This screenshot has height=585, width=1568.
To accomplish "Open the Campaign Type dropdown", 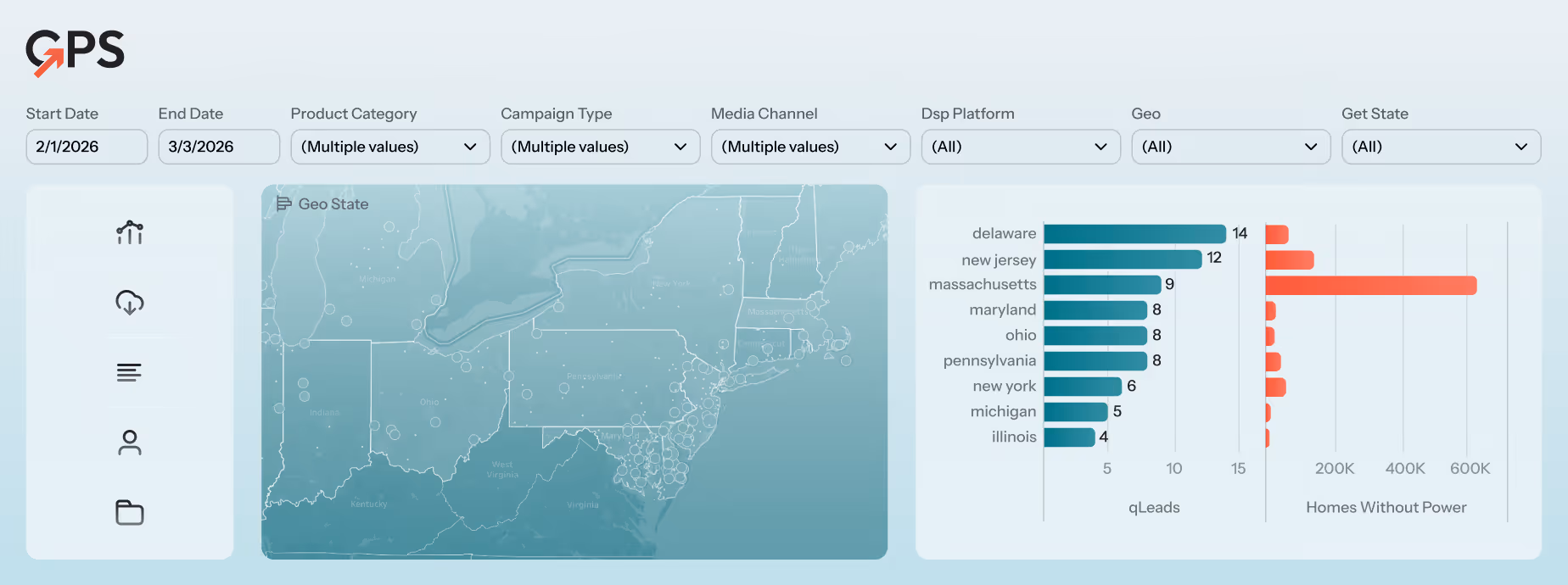I will [601, 147].
